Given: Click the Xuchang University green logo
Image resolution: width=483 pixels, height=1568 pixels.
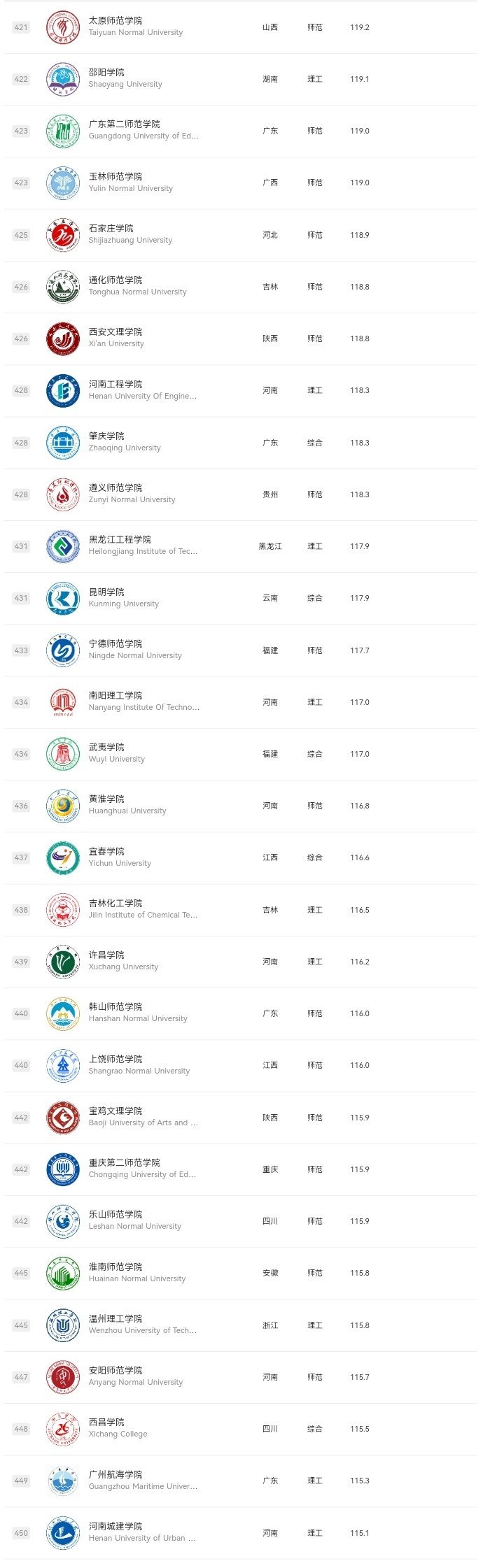Looking at the screenshot, I should coord(62,962).
